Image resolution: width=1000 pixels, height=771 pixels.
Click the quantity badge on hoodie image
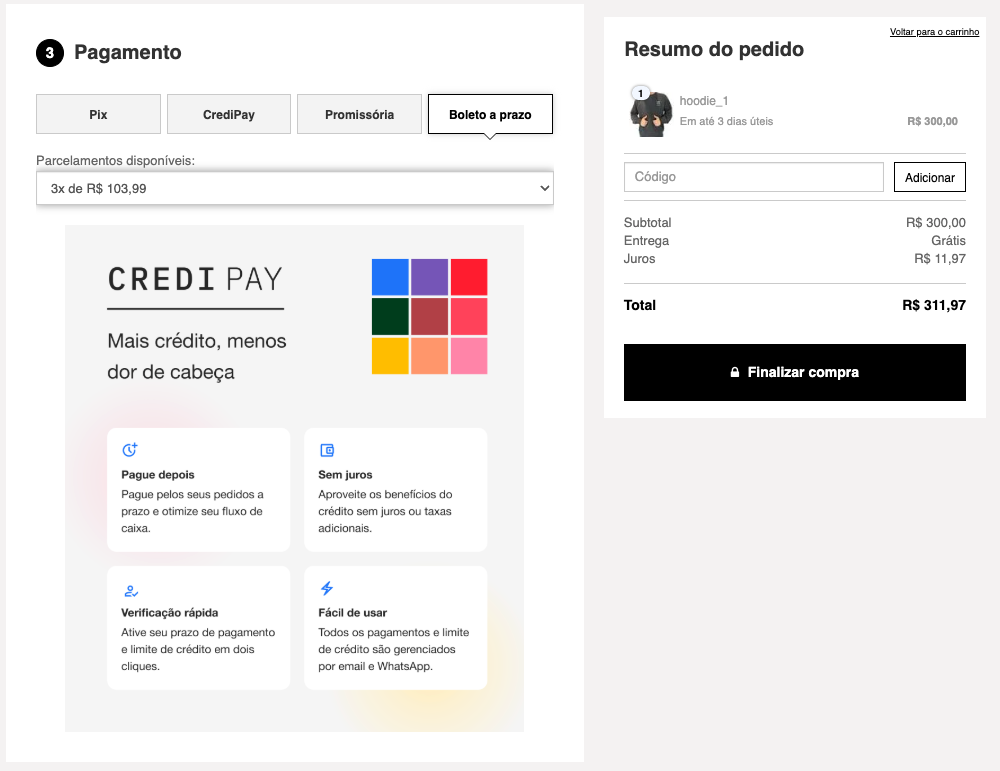(640, 93)
